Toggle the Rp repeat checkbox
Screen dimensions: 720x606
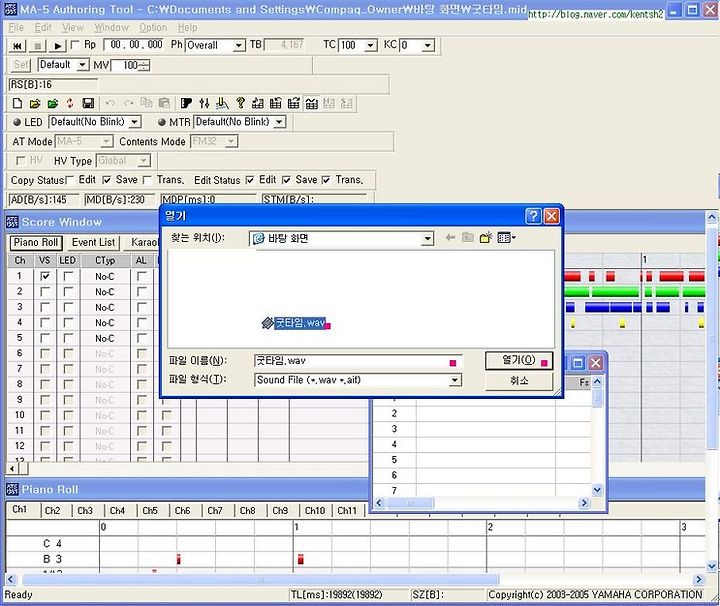pyautogui.click(x=75, y=45)
